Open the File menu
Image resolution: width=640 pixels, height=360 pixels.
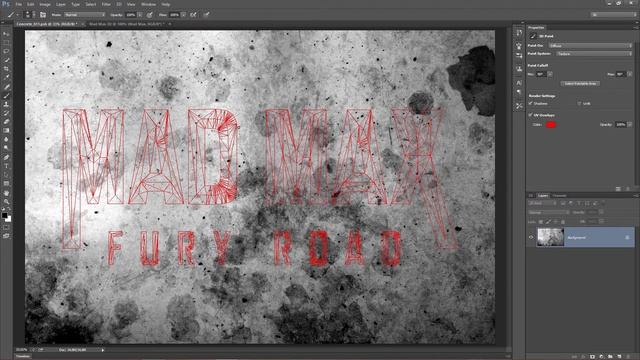click(x=18, y=4)
